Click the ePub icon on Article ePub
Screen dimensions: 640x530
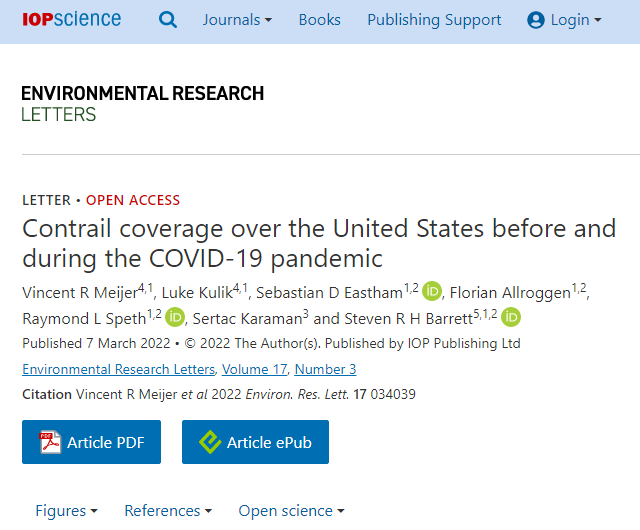[210, 442]
